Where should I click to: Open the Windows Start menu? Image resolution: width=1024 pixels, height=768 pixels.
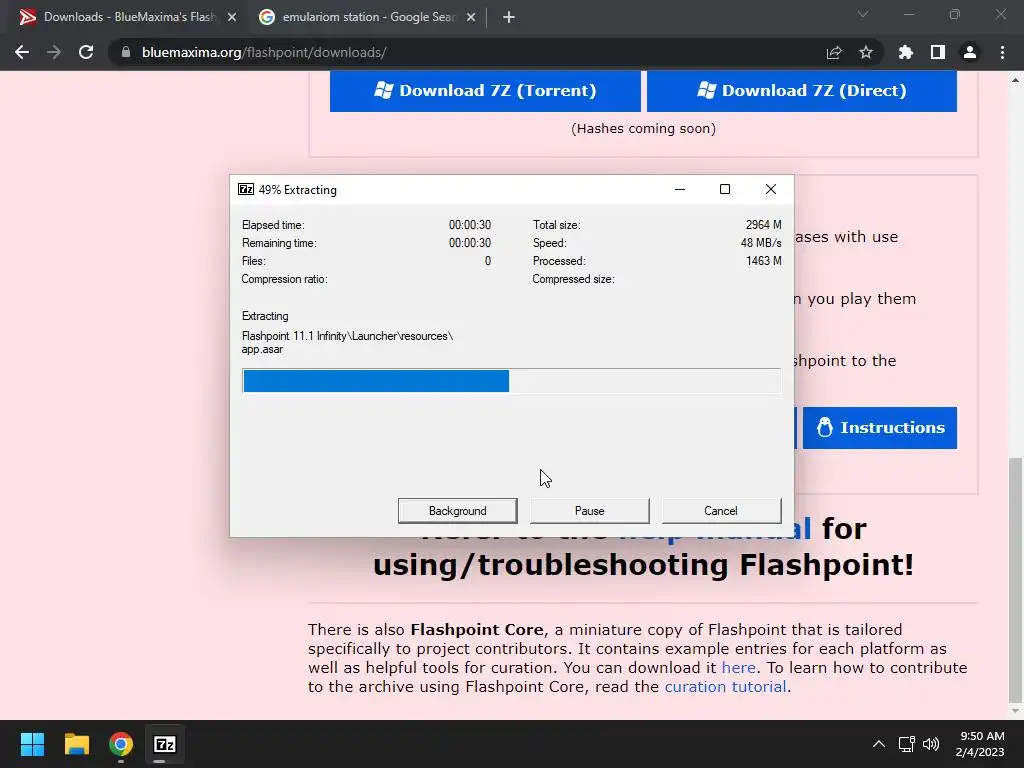[32, 744]
